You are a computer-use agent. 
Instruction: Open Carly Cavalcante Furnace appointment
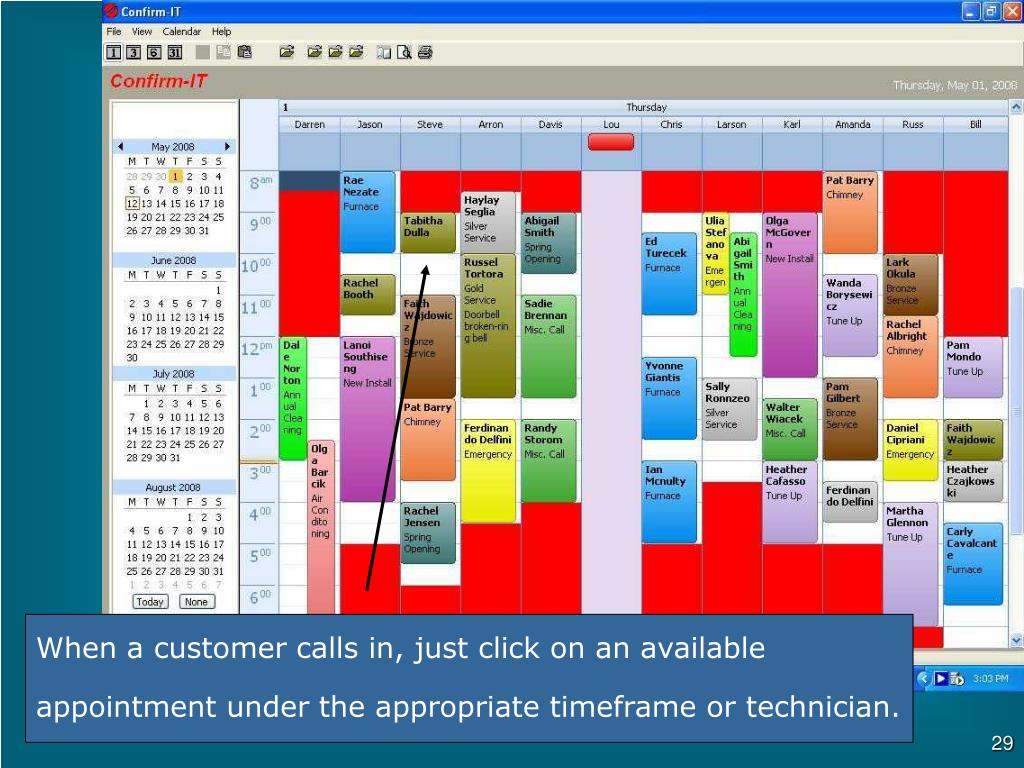972,564
